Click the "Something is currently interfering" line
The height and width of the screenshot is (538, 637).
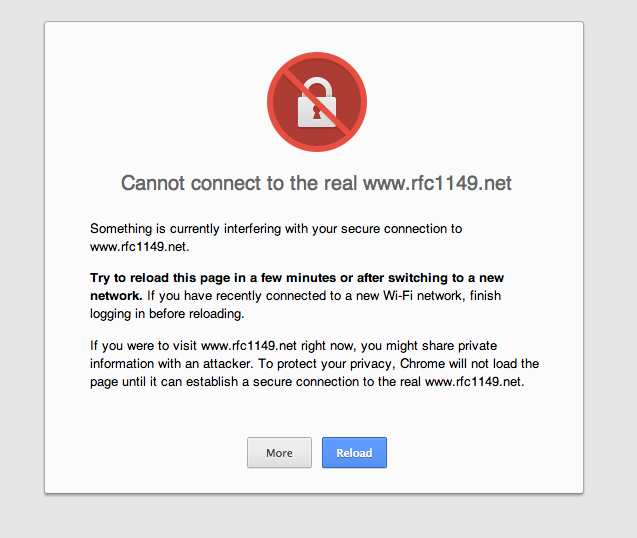click(x=275, y=229)
